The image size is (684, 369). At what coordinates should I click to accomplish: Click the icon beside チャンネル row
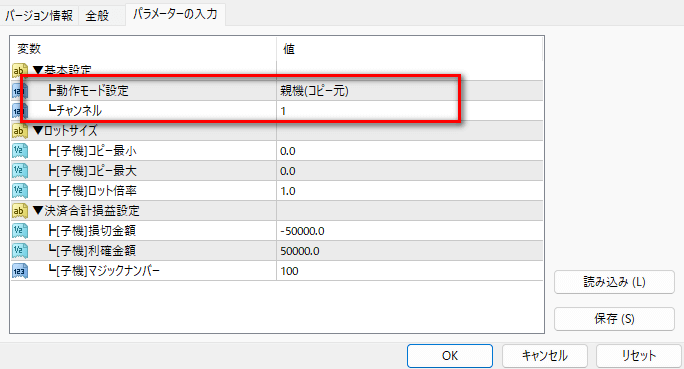pos(20,111)
